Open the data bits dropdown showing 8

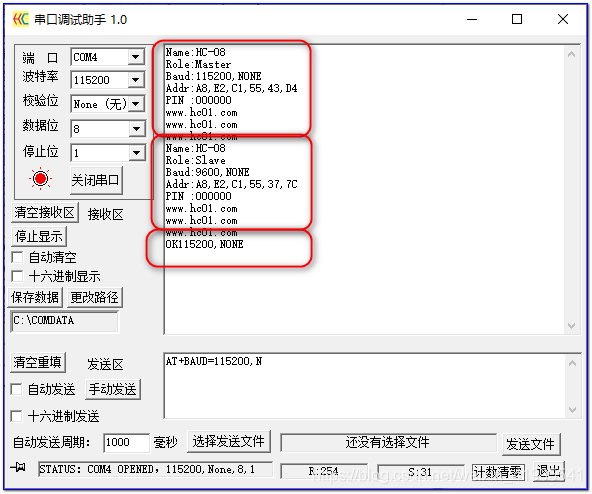136,129
